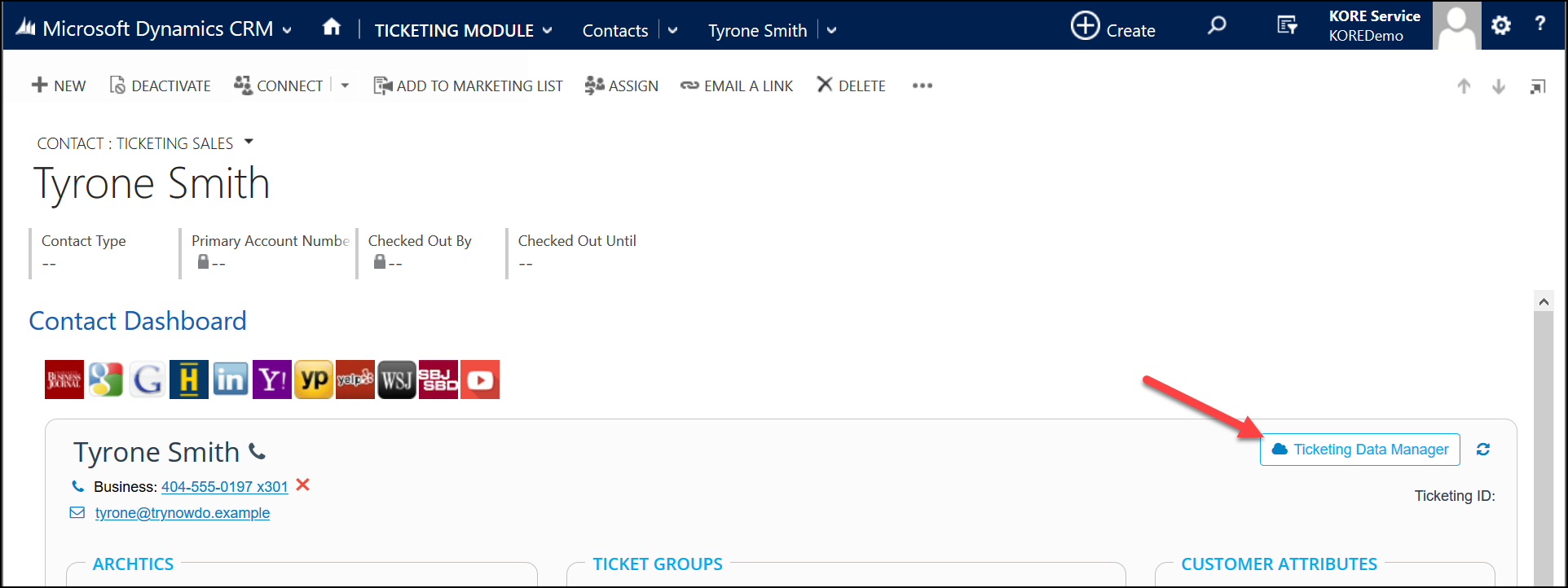The image size is (1568, 588).
Task: Open the Business Journal icon
Action: point(64,380)
